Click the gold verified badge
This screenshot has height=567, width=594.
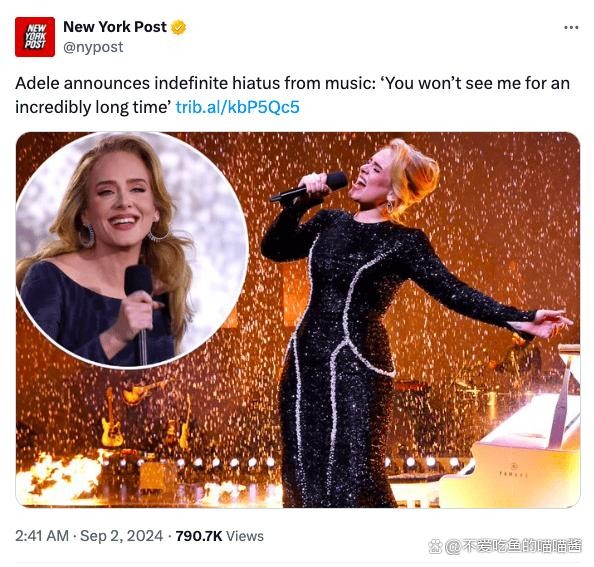pyautogui.click(x=179, y=27)
